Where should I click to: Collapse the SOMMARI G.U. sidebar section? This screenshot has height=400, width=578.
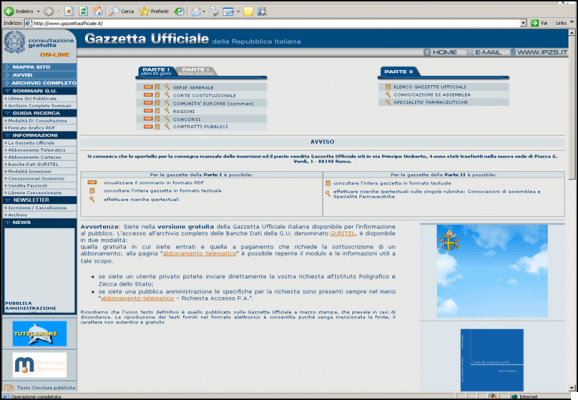point(39,91)
